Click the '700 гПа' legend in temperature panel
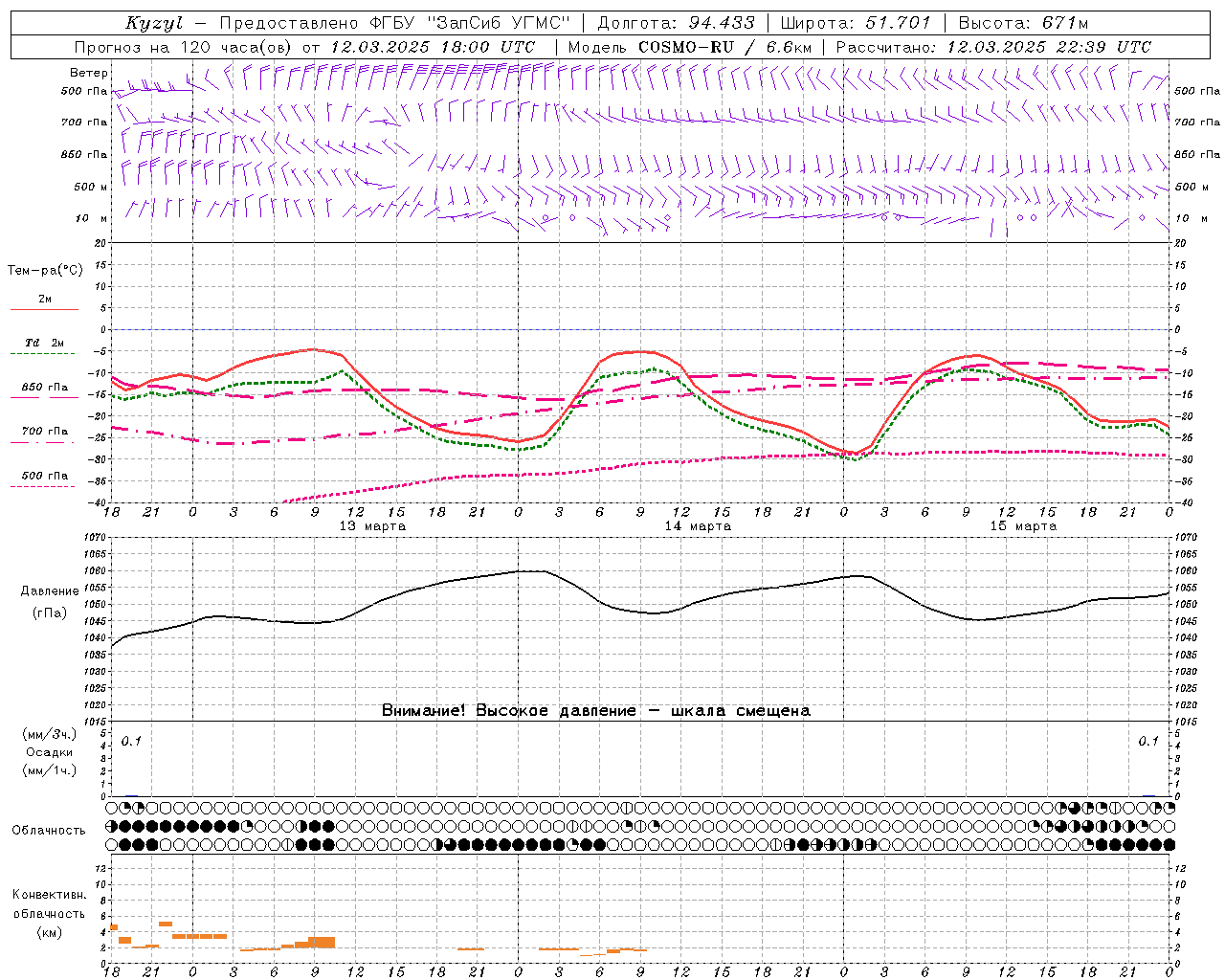This screenshot has height=980, width=1225. click(45, 432)
